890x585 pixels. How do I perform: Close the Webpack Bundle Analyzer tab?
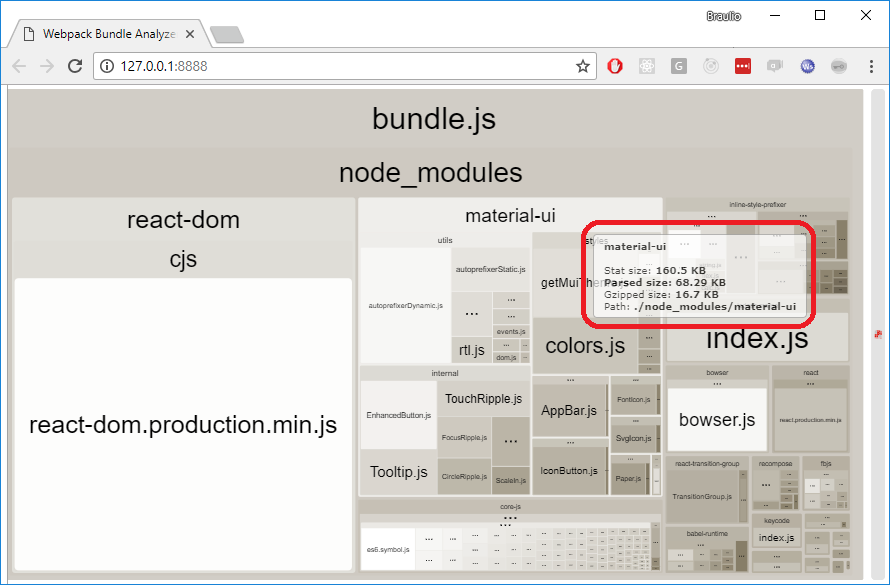pos(190,34)
